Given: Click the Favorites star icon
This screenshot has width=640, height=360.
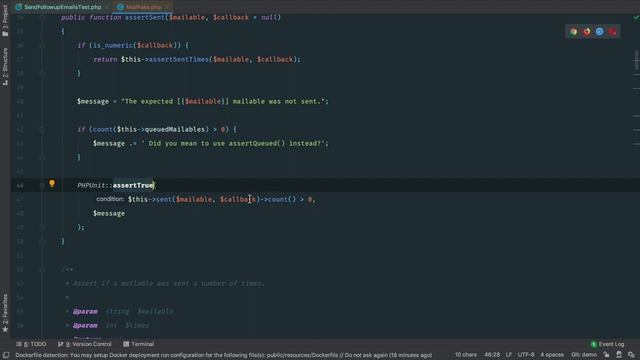Looking at the screenshot, I should click(5, 329).
